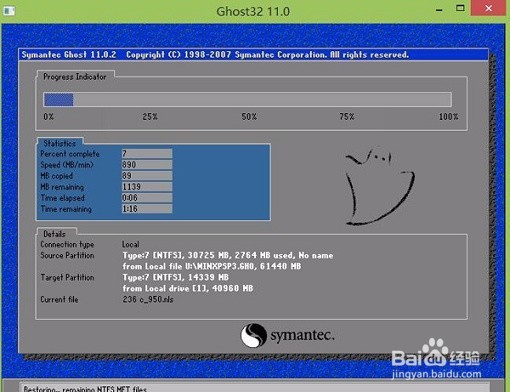510x392 pixels.
Task: Click the 100% progress marker label
Action: tap(449, 117)
